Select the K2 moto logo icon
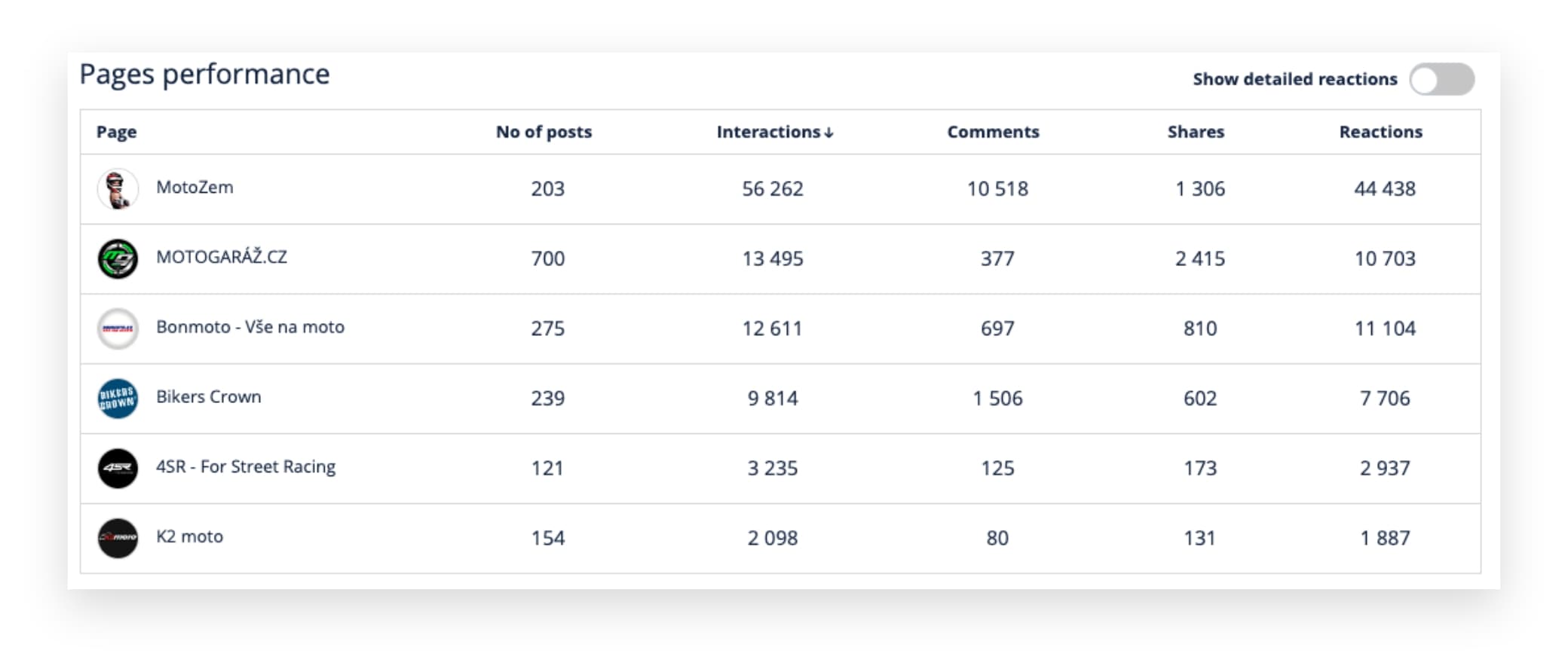 pos(118,538)
